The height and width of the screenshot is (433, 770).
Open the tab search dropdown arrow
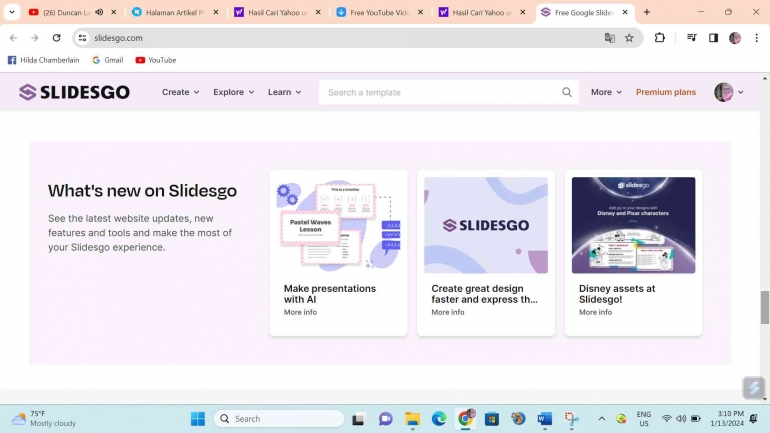click(12, 12)
